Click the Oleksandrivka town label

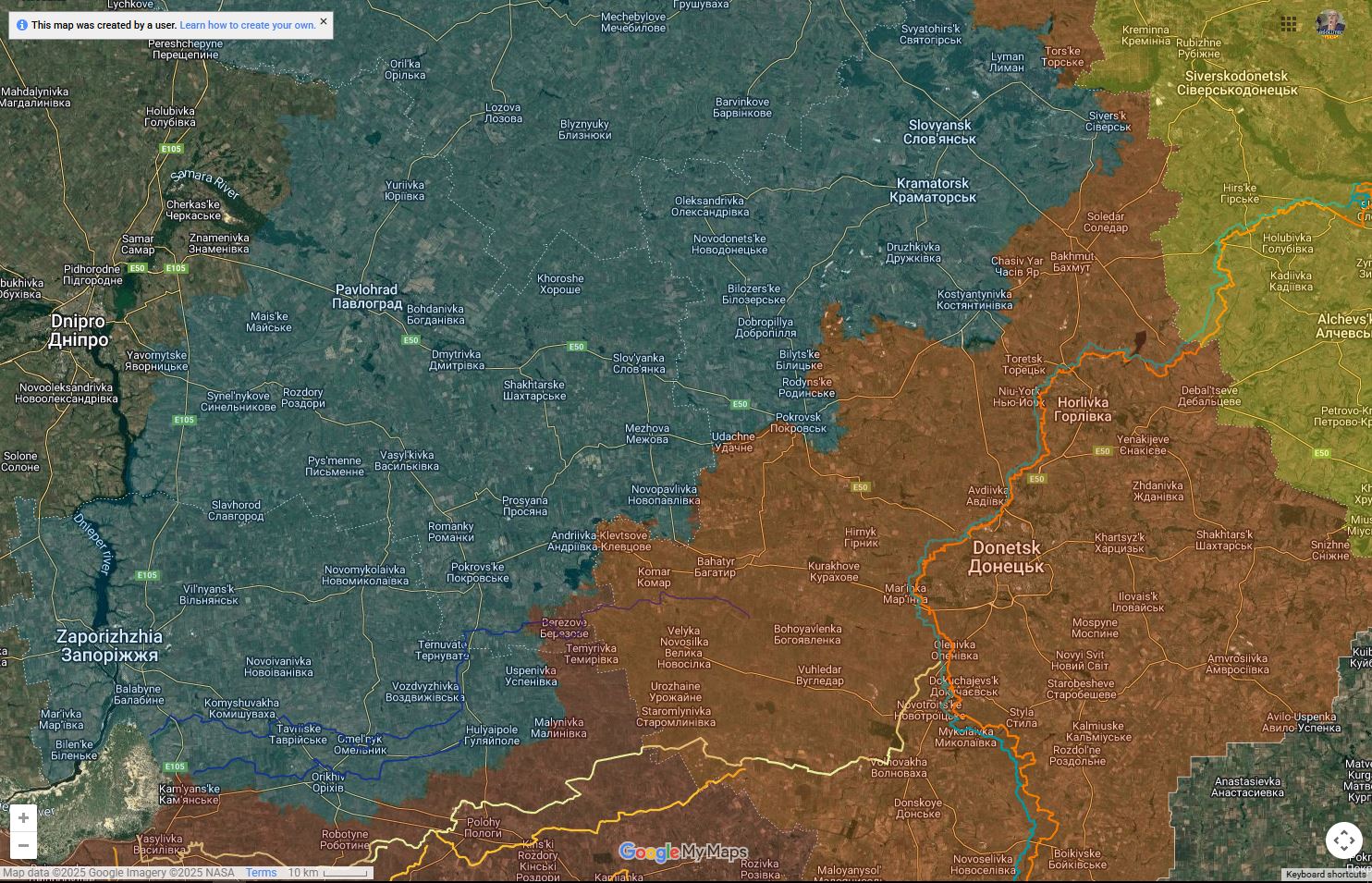click(x=710, y=206)
